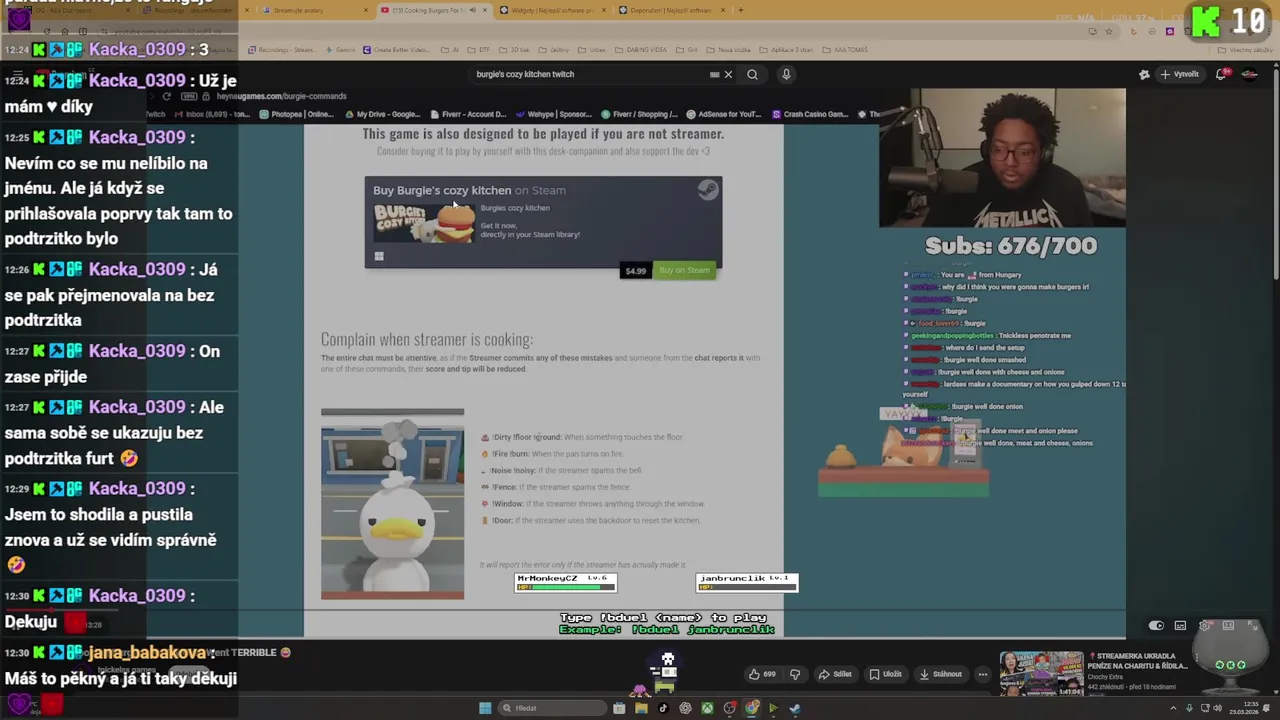Open the green play-arrow app in the taskbar

[x=773, y=708]
